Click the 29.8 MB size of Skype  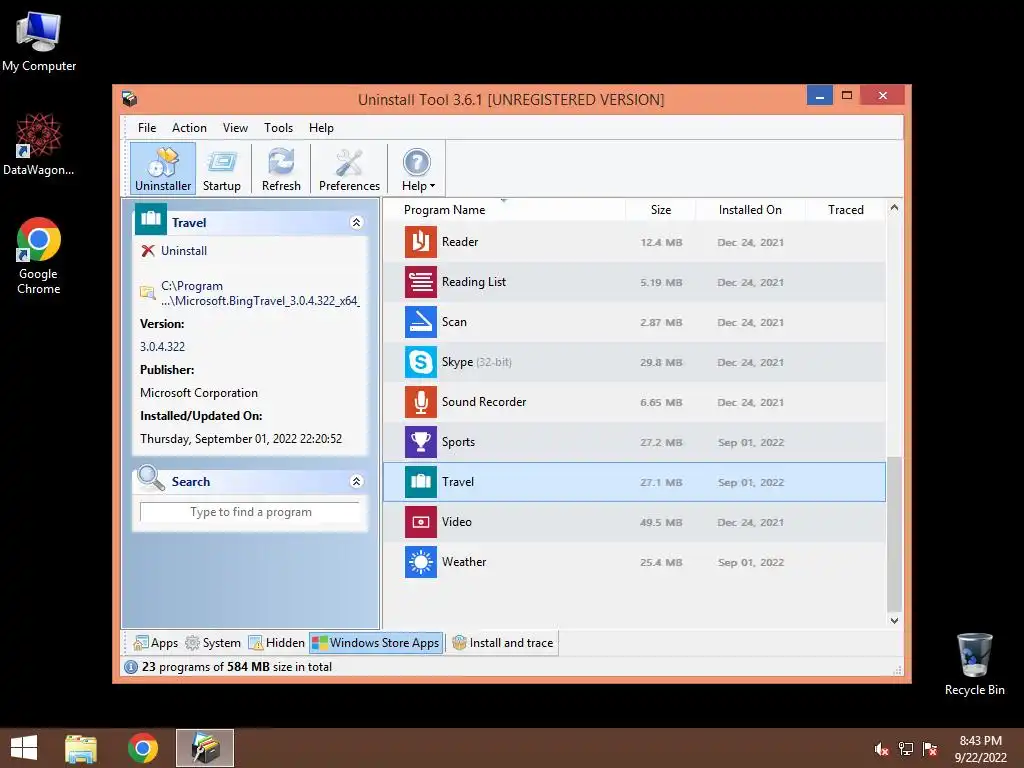[x=661, y=362]
